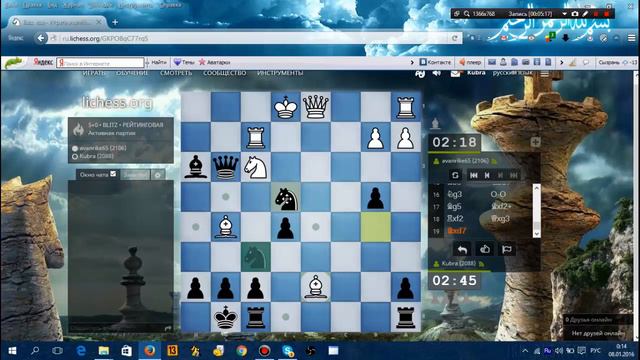Click the Yandex search input field
640x360 pixels.
click(x=100, y=63)
